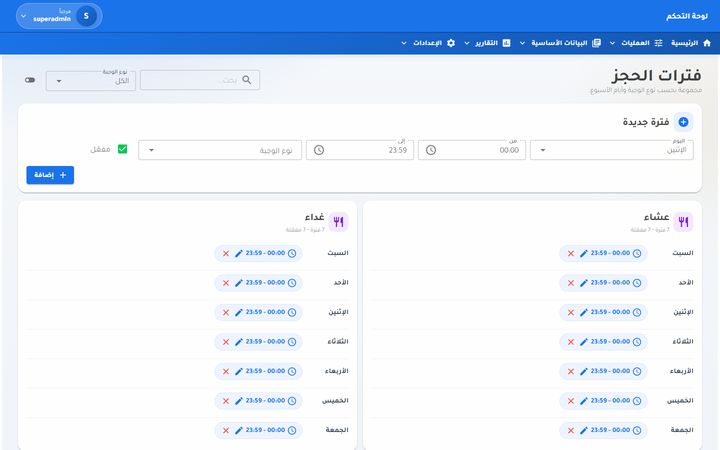Click the إضافة add button
This screenshot has height=450, width=720.
point(50,175)
